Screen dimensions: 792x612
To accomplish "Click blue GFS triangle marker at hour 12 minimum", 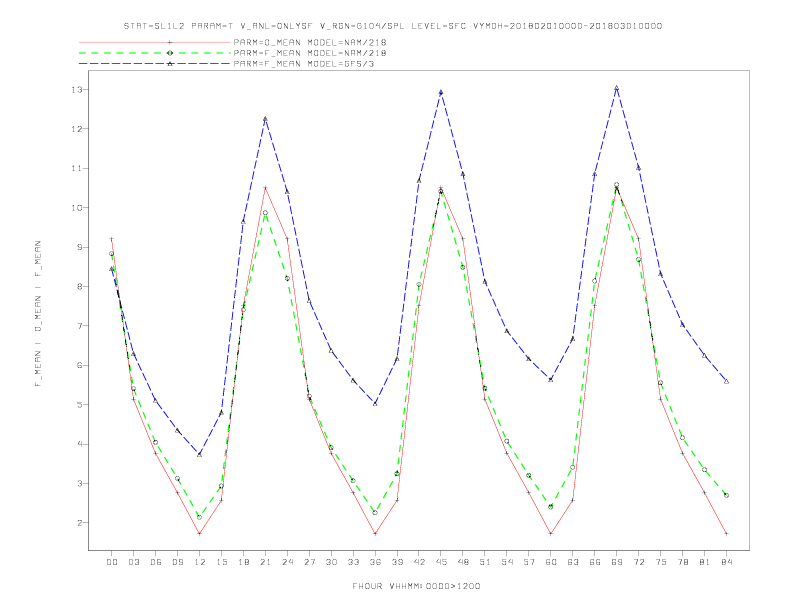I will 200,454.
